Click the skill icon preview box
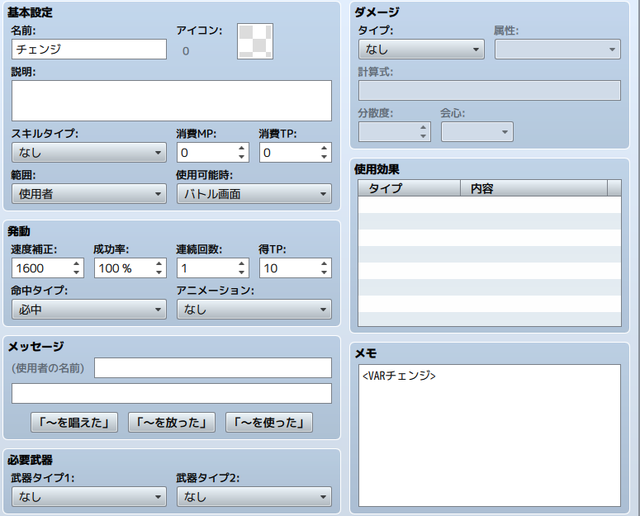Image resolution: width=640 pixels, height=516 pixels. (x=255, y=41)
